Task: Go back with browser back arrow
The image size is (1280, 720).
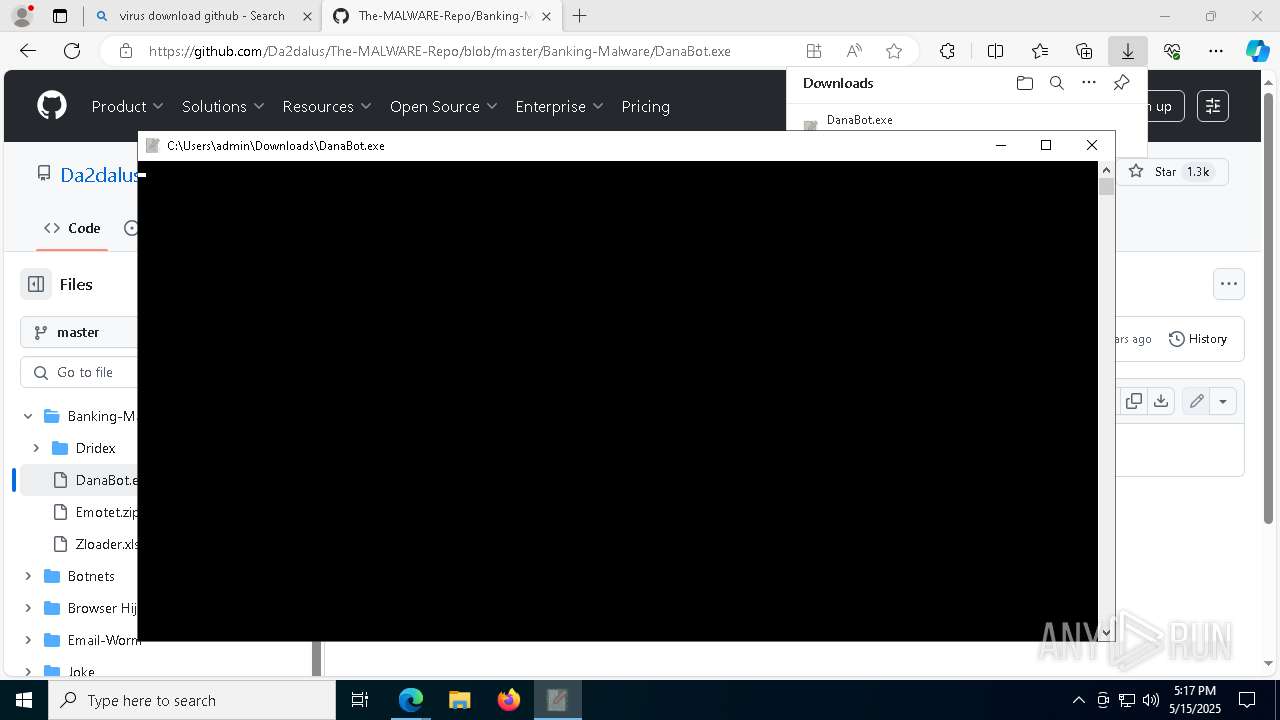Action: click(x=28, y=51)
